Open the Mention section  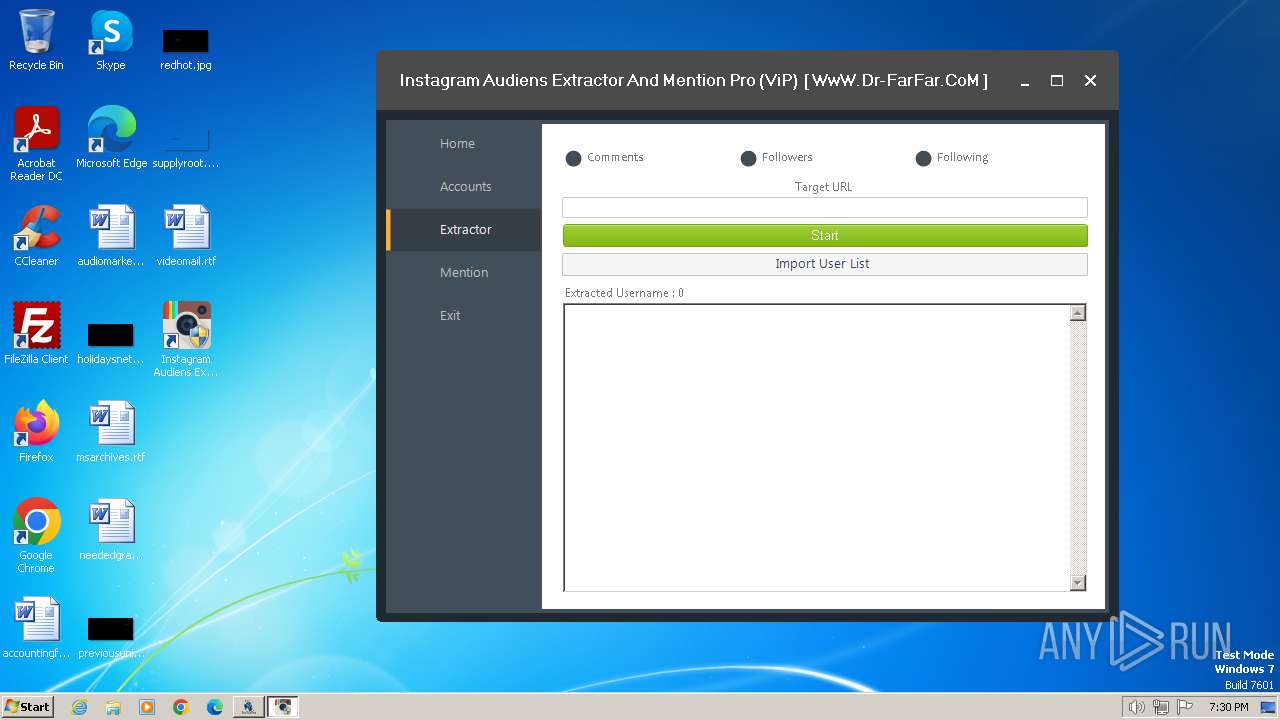tap(464, 273)
